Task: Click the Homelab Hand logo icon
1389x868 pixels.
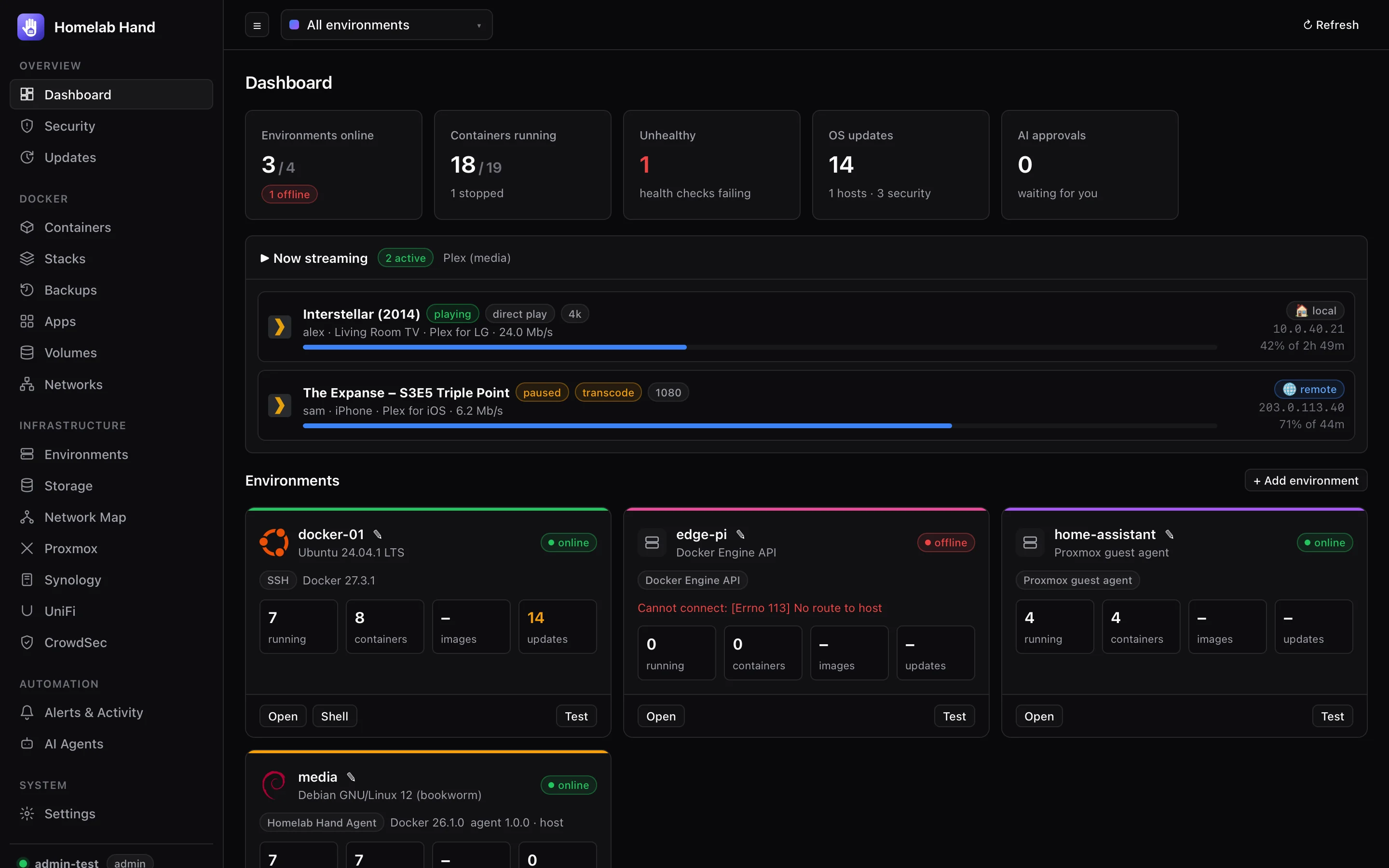Action: click(x=30, y=27)
